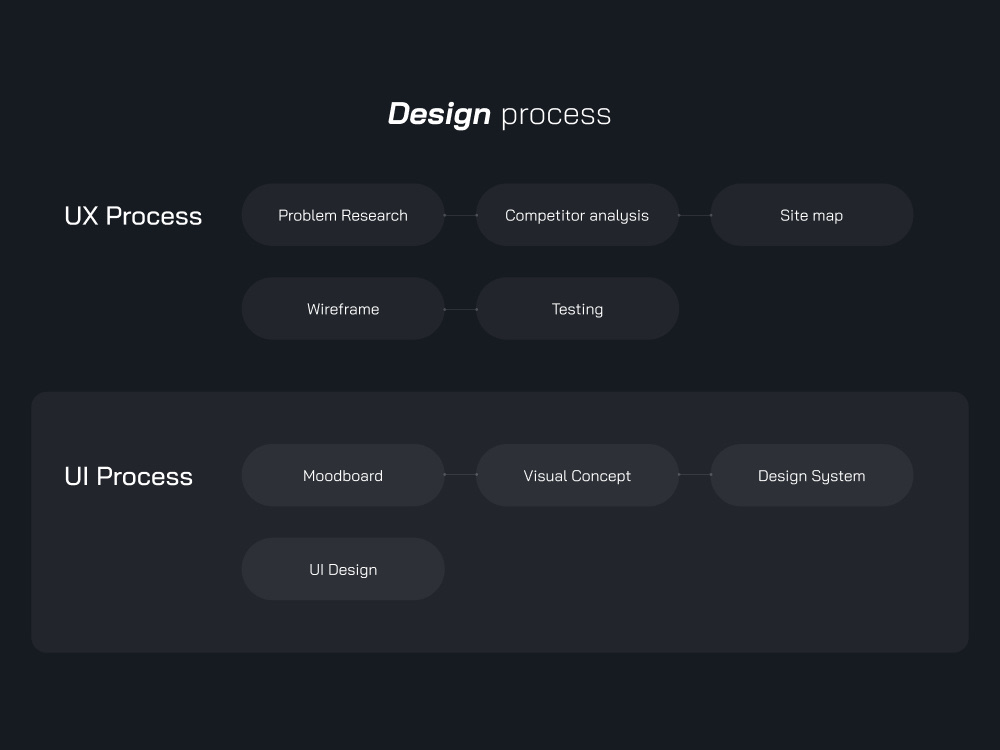Open the Moodboard step
The height and width of the screenshot is (750, 1000).
[x=343, y=475]
